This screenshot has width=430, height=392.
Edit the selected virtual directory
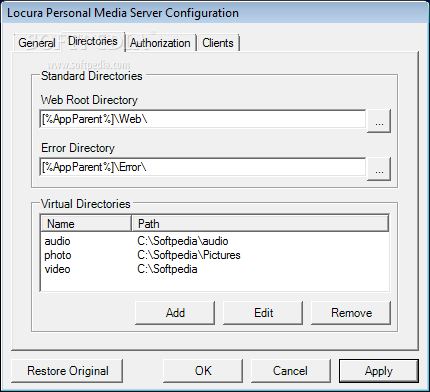(263, 313)
